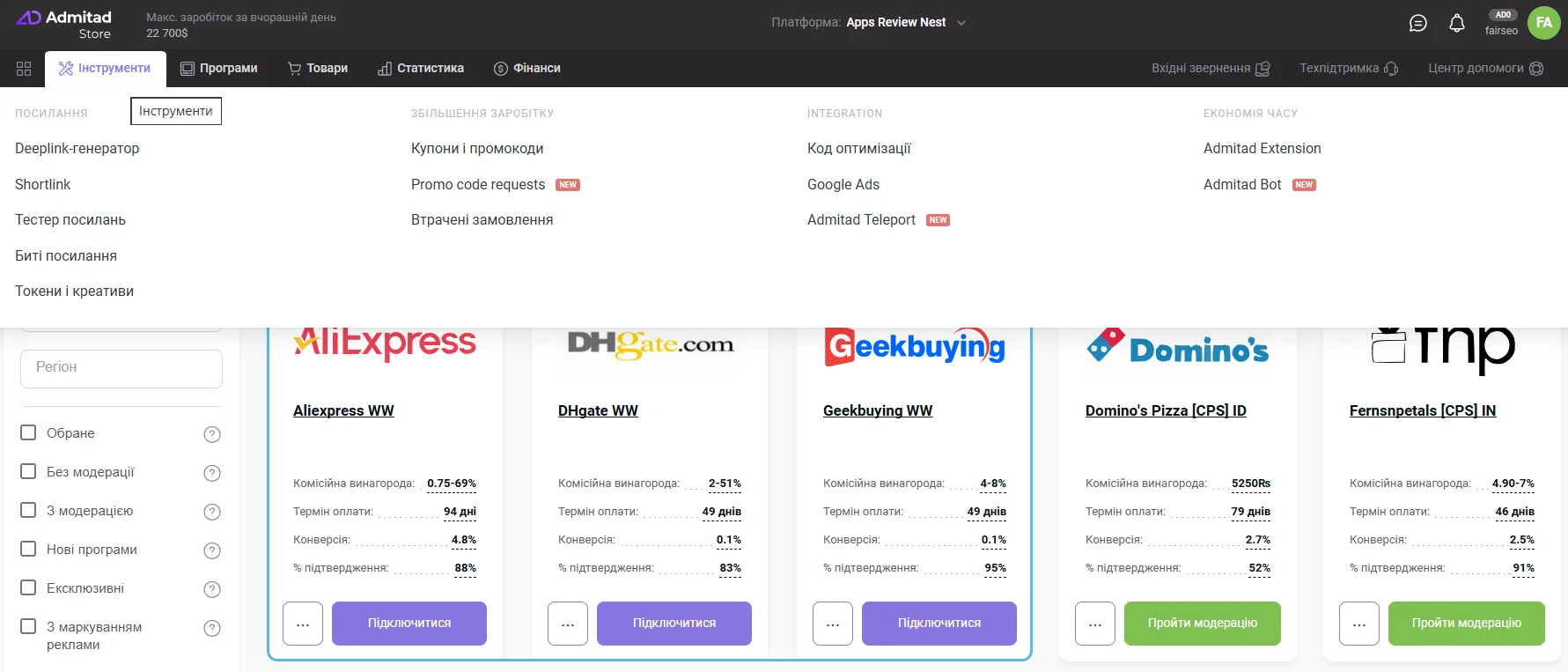Click help icon next to Обране
This screenshot has width=1568, height=672.
pyautogui.click(x=212, y=434)
